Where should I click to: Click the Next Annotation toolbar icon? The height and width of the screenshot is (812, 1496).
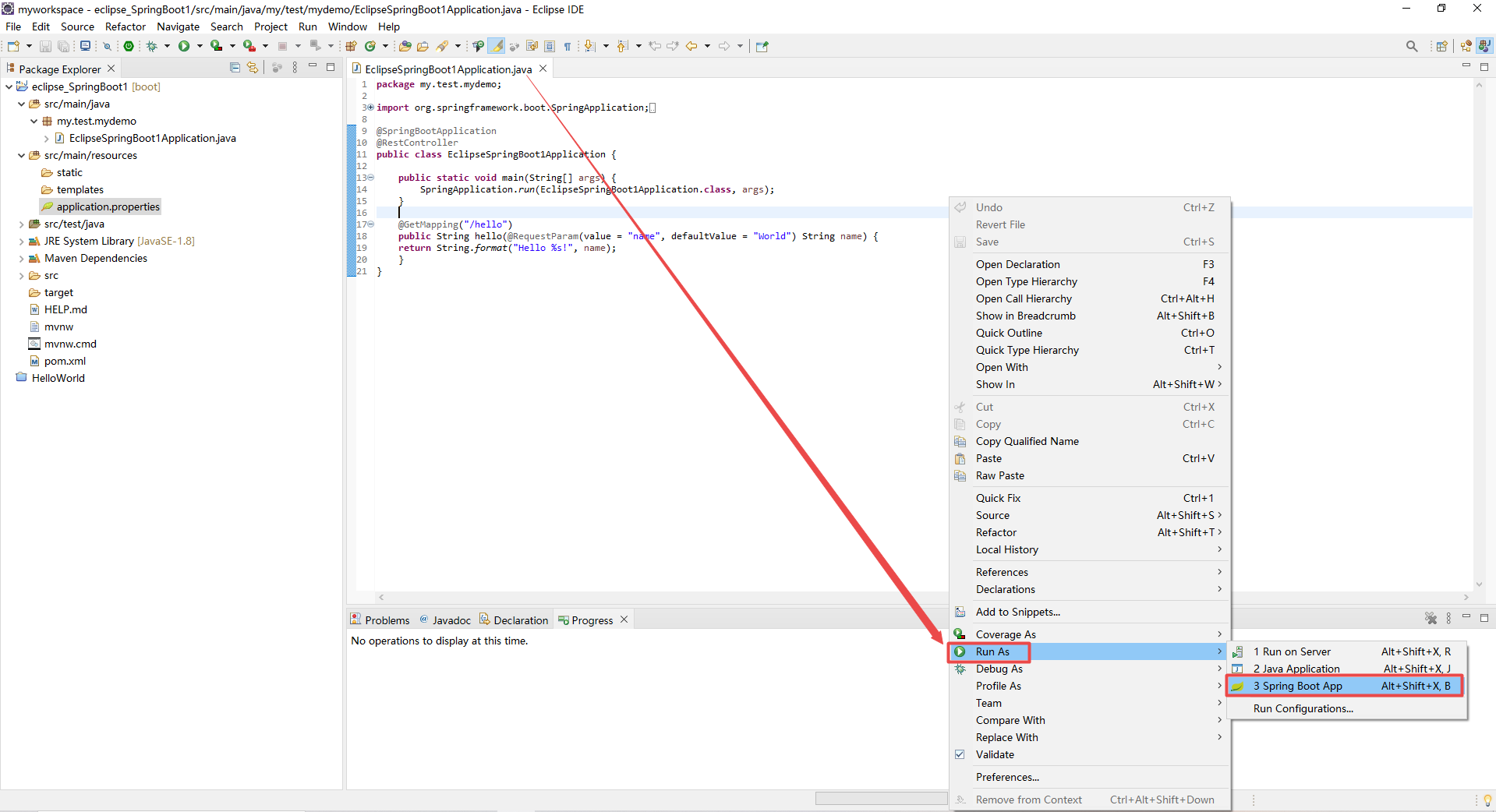click(589, 46)
